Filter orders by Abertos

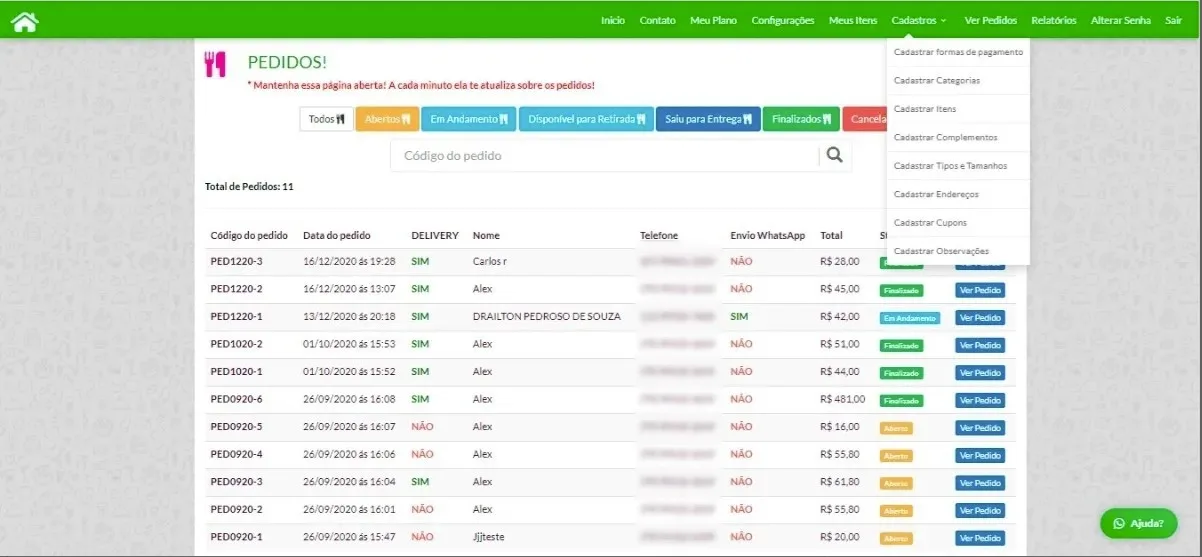387,119
